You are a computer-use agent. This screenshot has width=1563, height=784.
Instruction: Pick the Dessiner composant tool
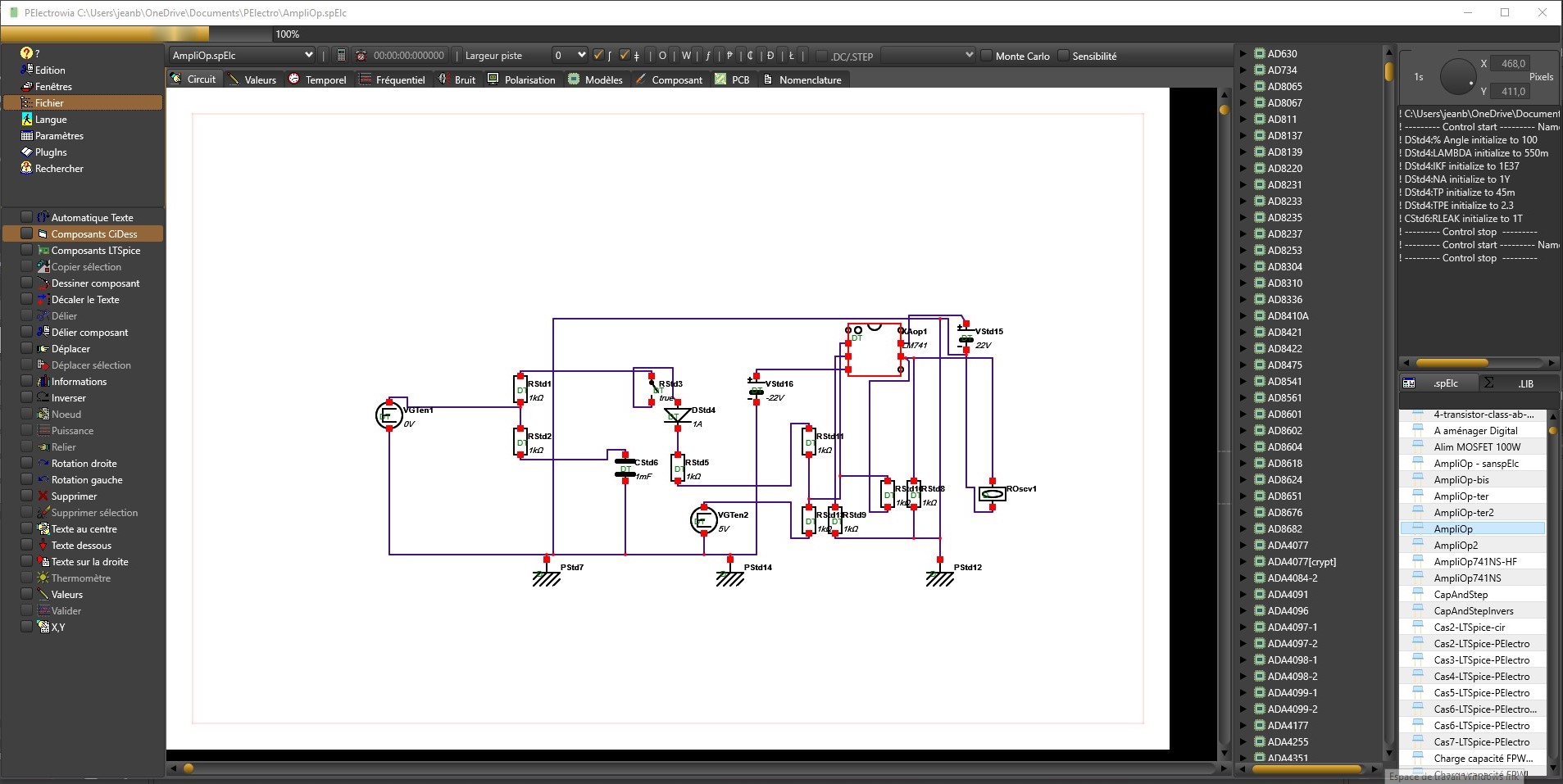click(95, 283)
